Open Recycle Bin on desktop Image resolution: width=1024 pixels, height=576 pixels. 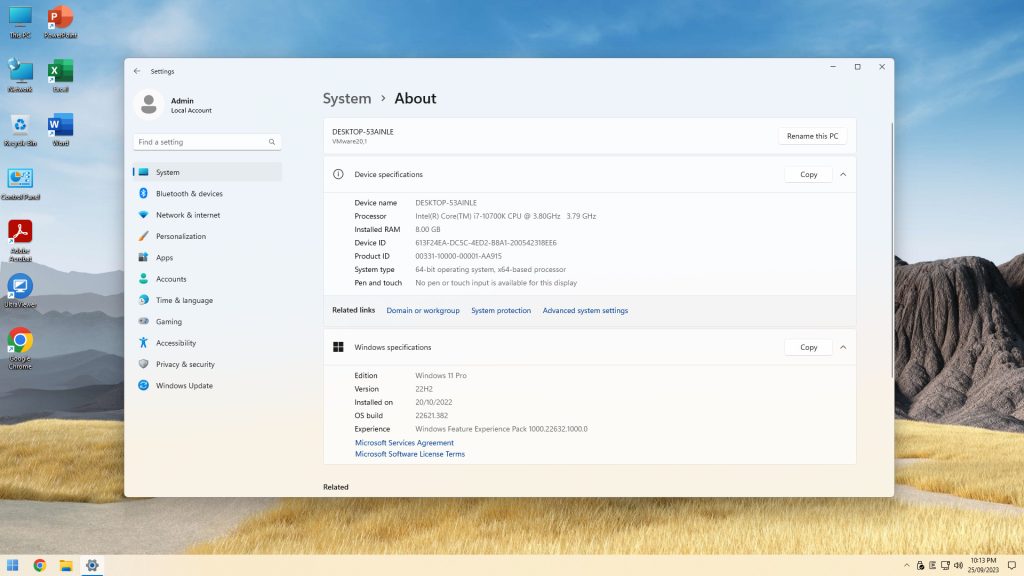click(x=20, y=130)
